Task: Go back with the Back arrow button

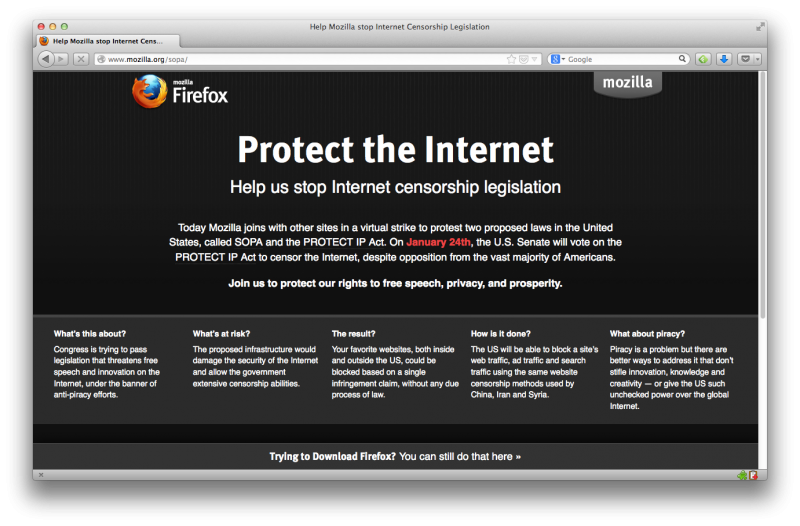Action: pos(45,59)
